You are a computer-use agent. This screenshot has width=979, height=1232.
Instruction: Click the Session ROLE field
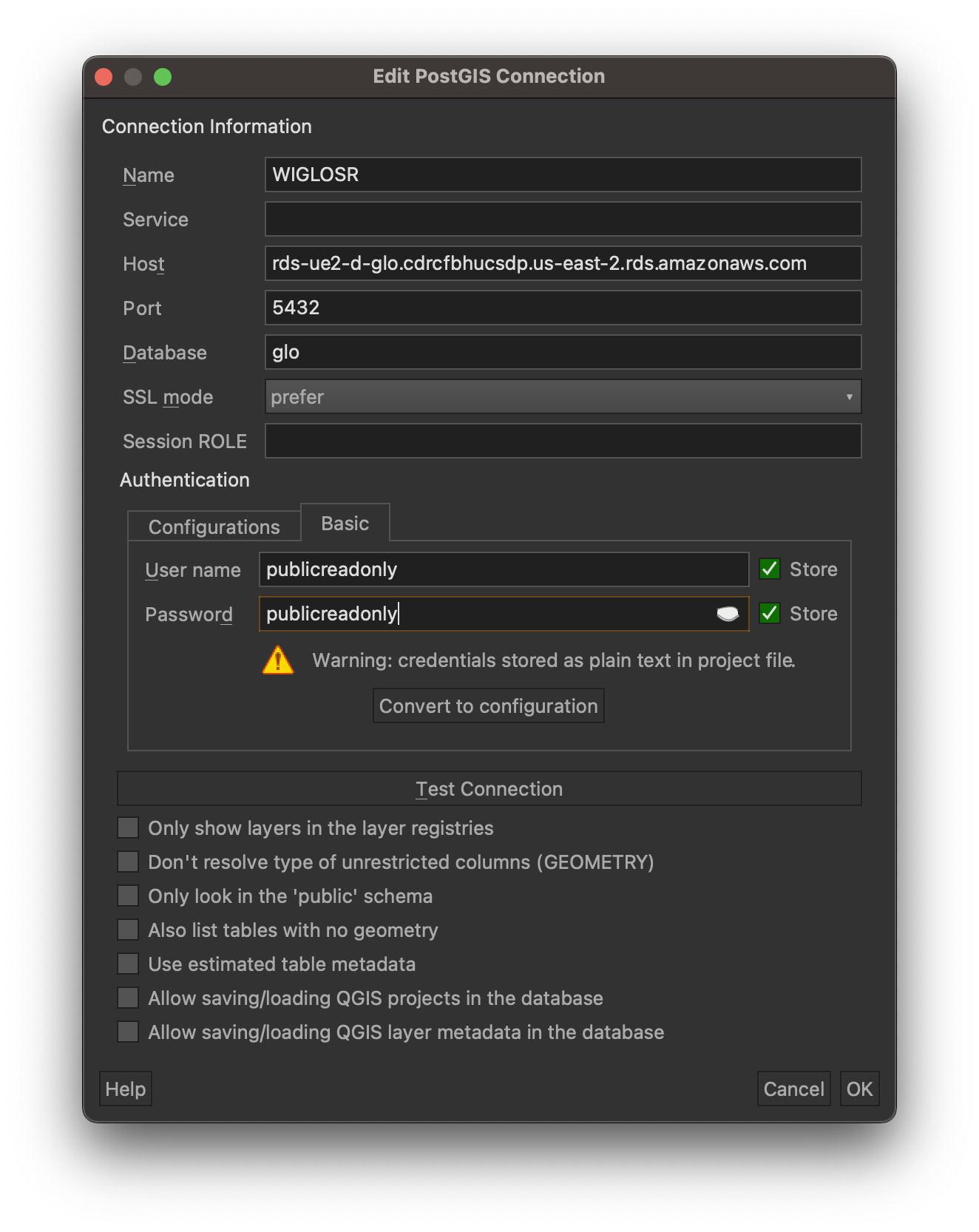pyautogui.click(x=563, y=441)
